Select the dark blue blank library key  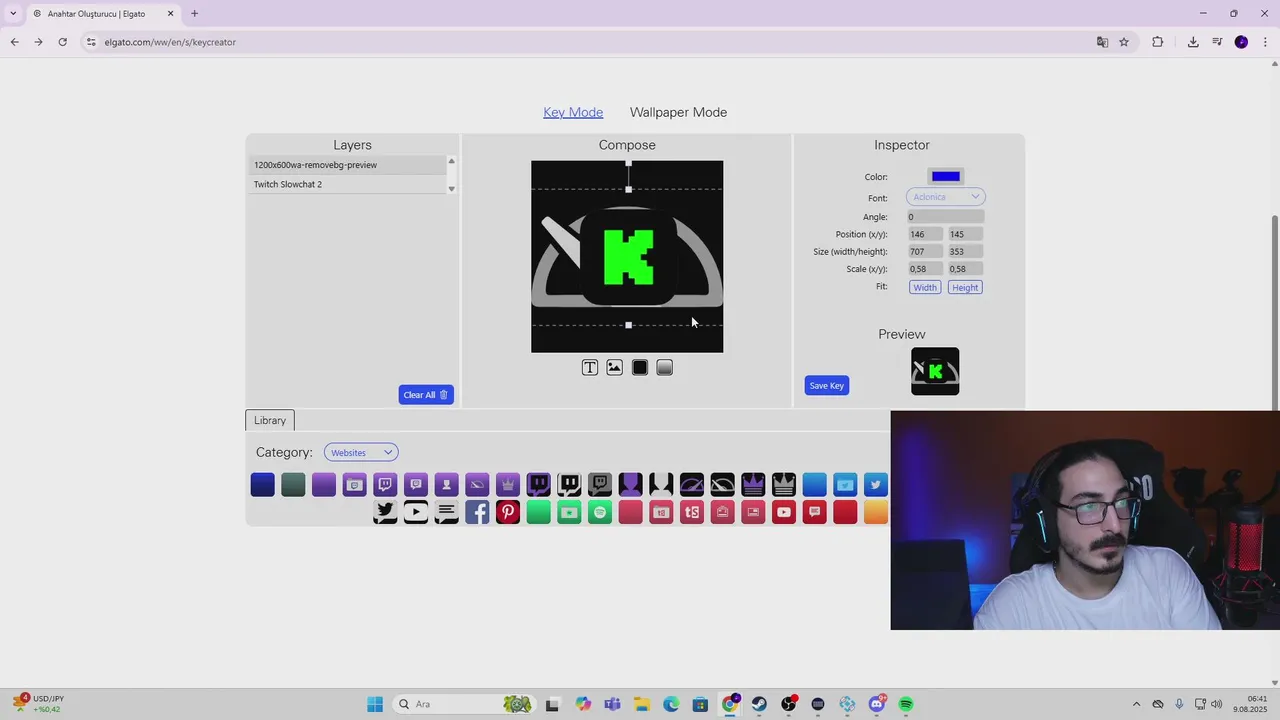click(x=262, y=485)
